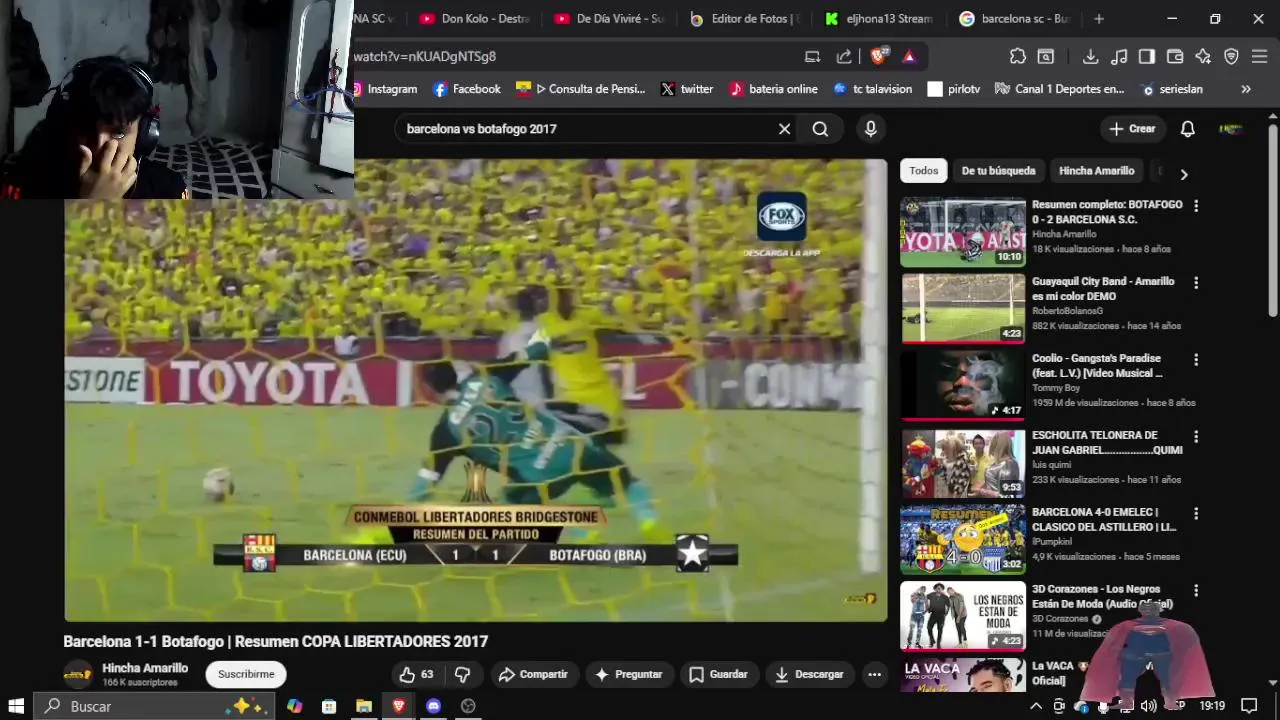Click the Brave Shields lion icon

[879, 56]
